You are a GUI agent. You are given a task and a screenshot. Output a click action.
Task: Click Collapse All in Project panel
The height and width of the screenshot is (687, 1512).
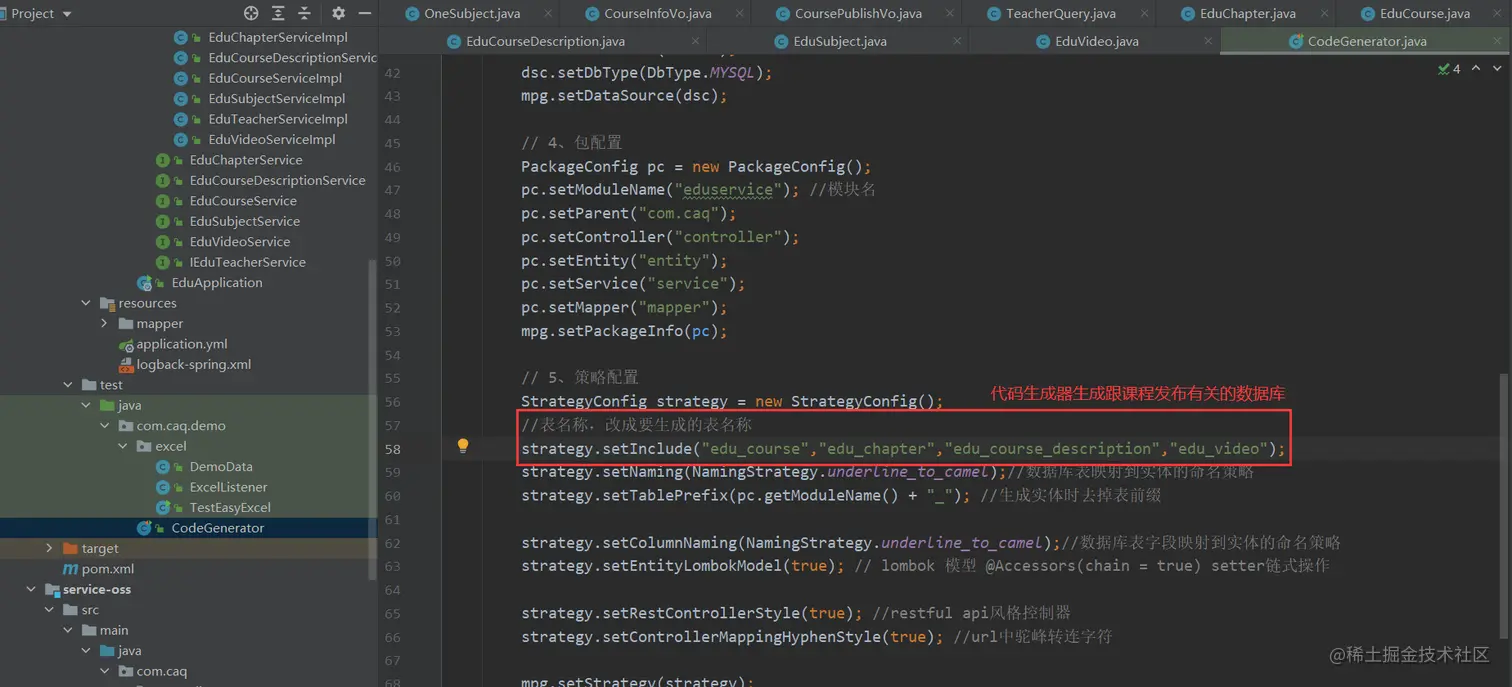pos(304,13)
